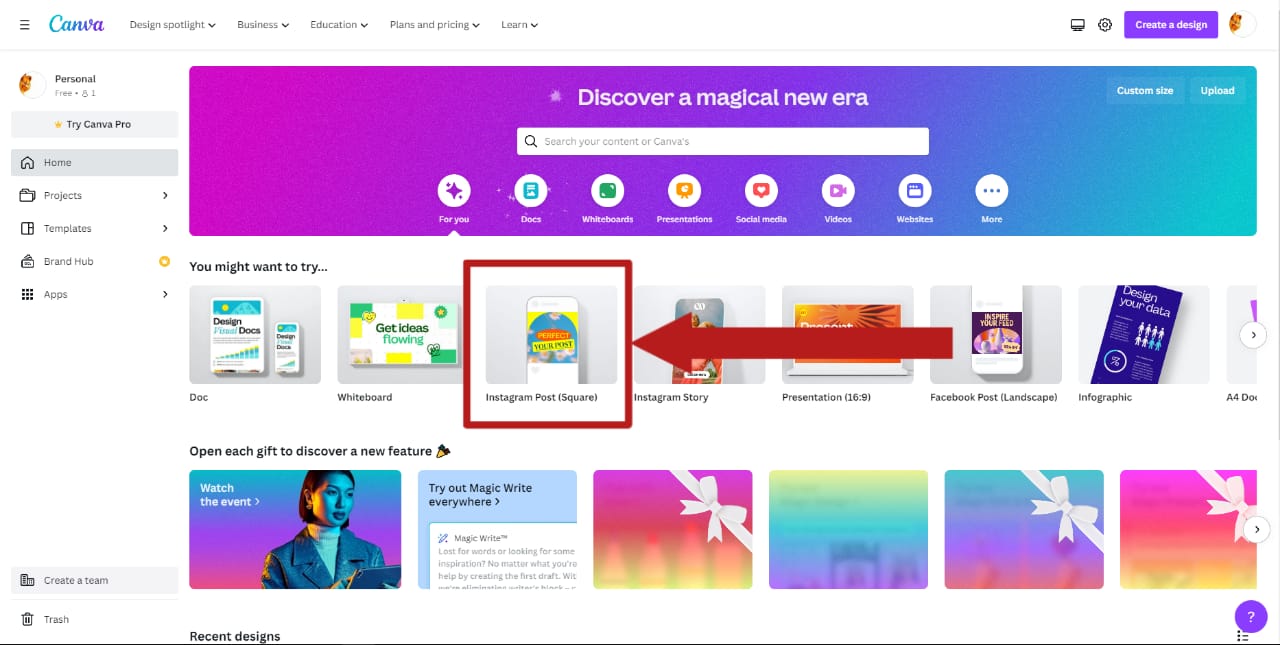Open Templates in the sidebar

tap(94, 228)
